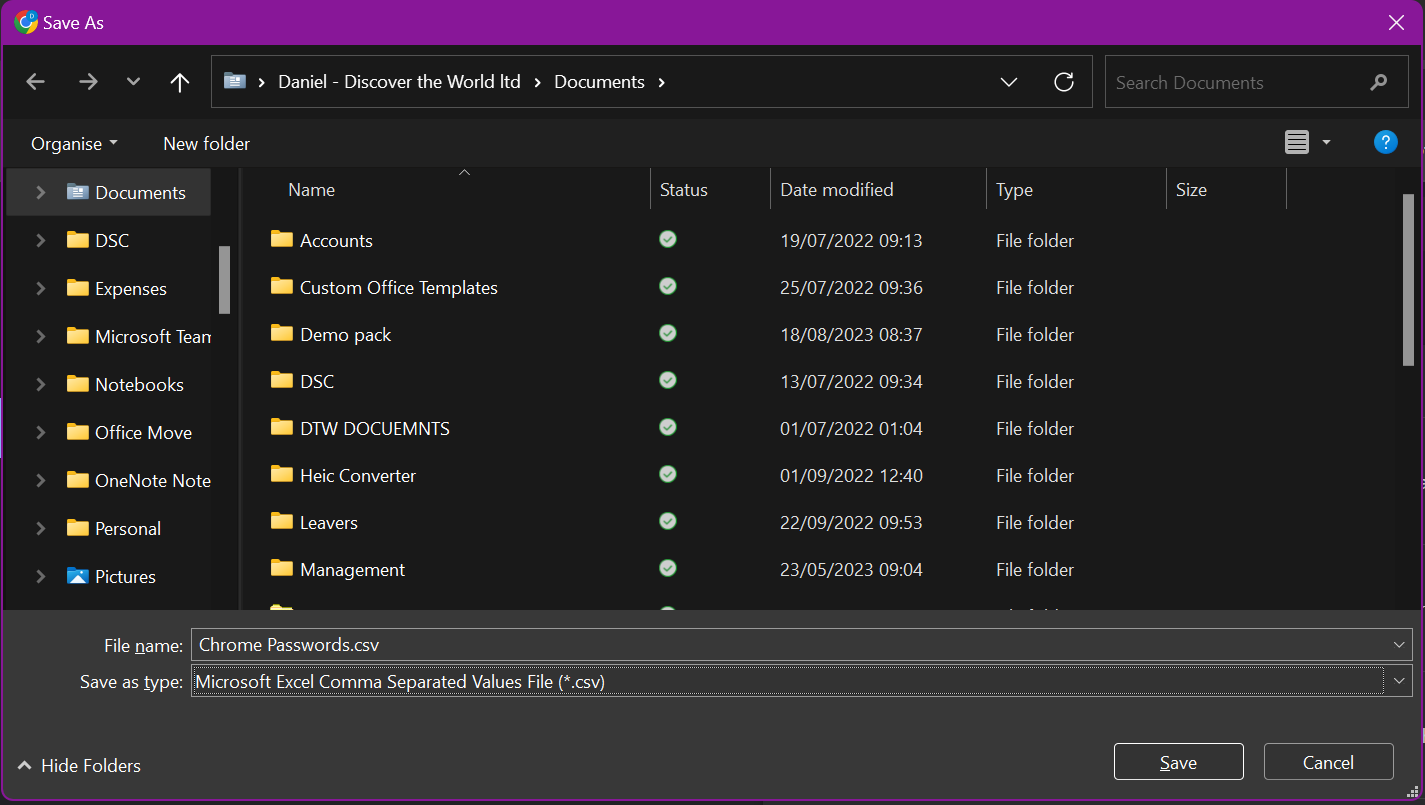
Task: Open the Save as type dropdown
Action: [1398, 682]
